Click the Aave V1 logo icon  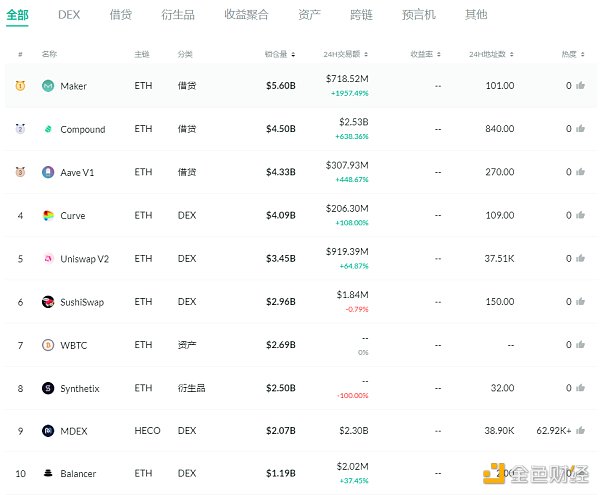click(48, 172)
